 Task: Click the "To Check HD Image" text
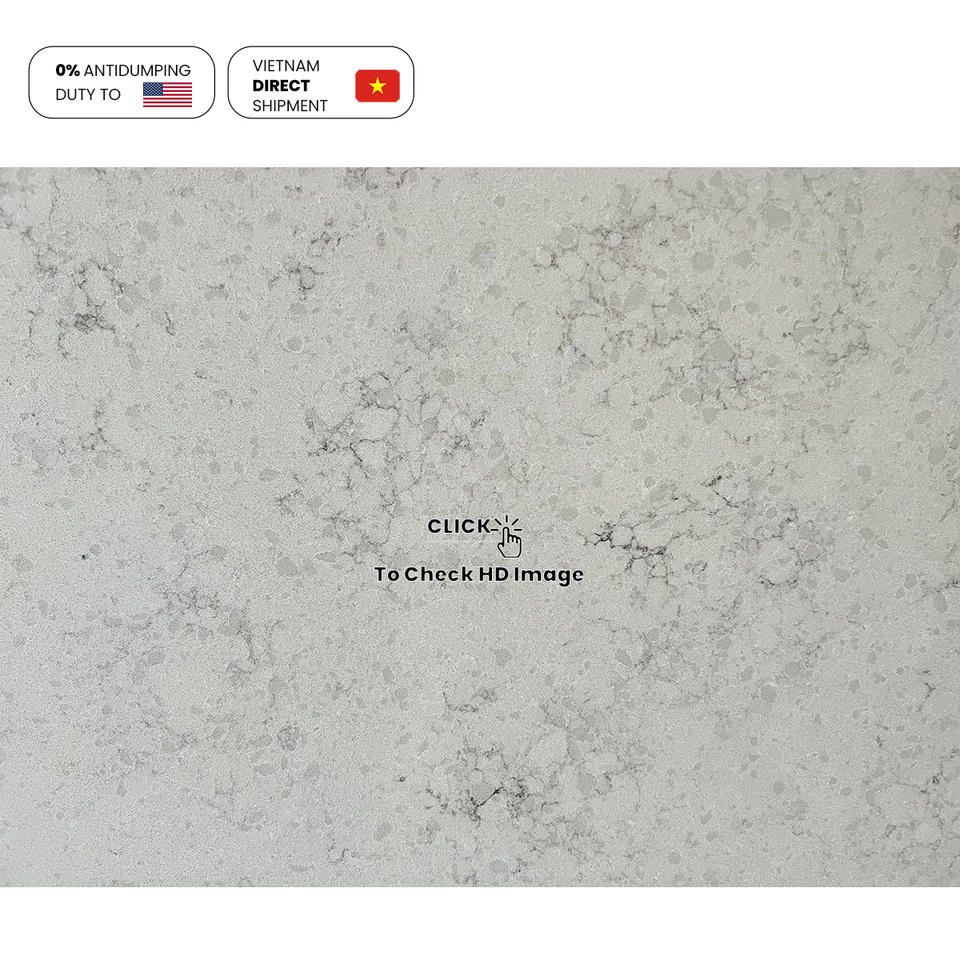(479, 574)
